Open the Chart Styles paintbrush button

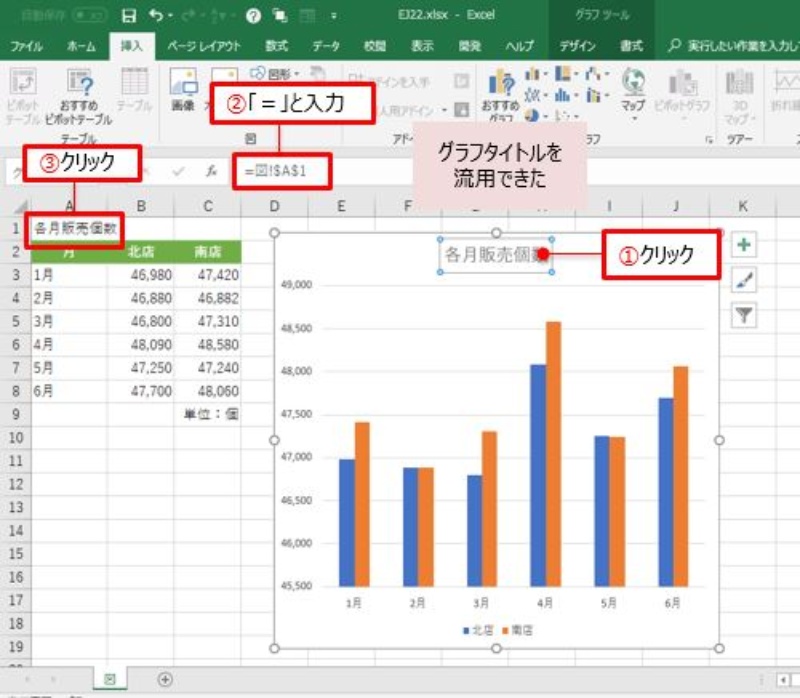pos(744,281)
